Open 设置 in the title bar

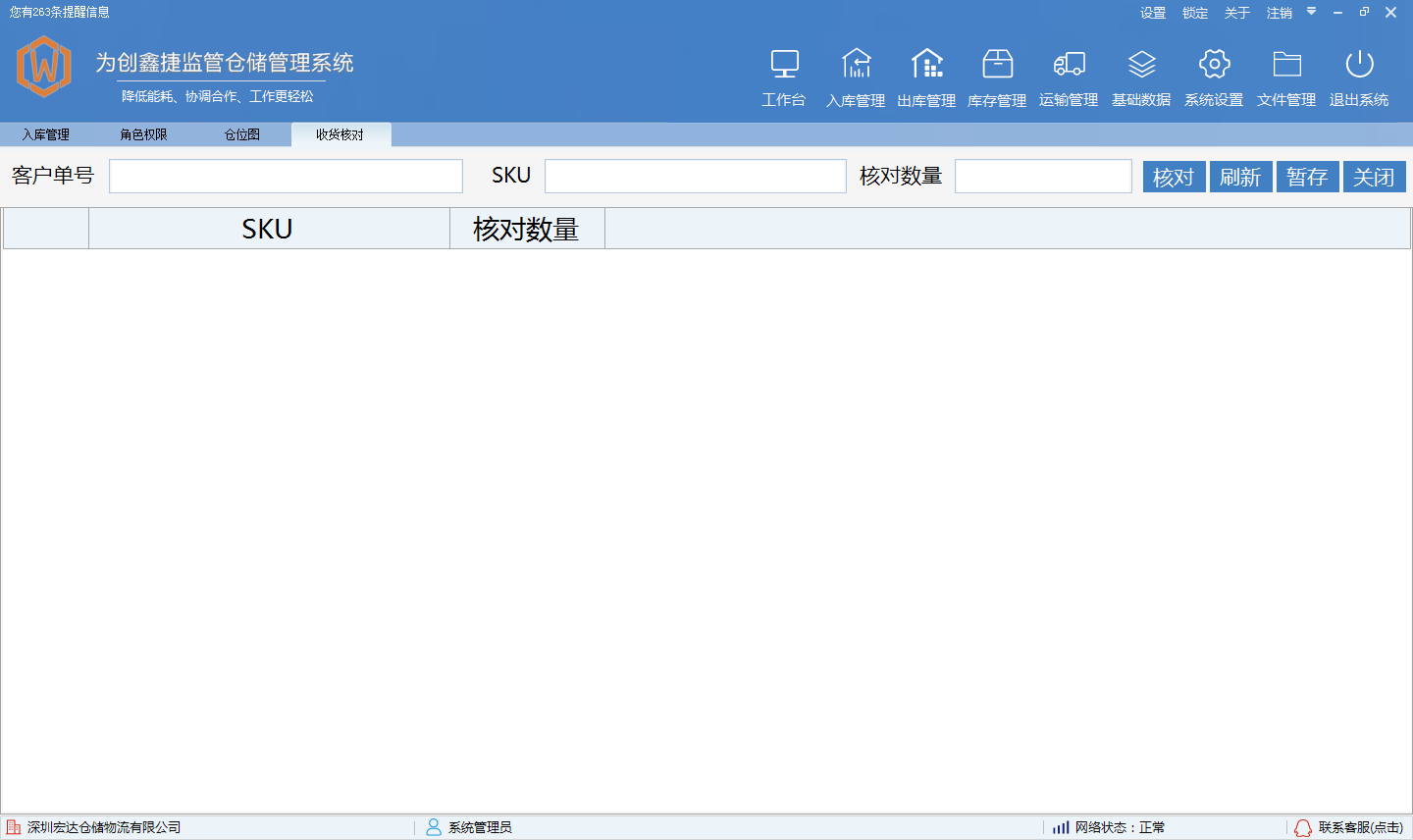1153,13
